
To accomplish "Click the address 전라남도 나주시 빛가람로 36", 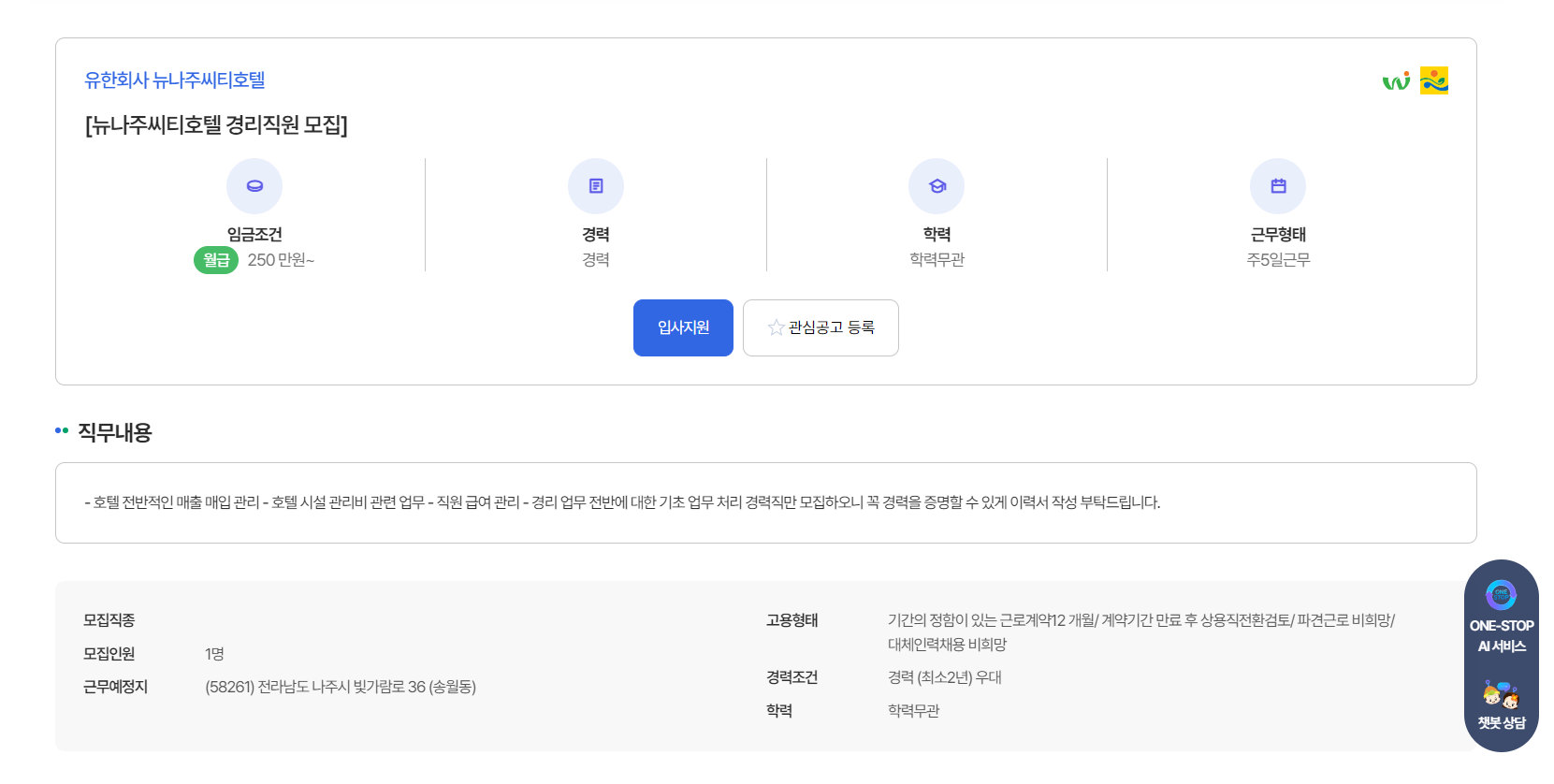I will [x=341, y=687].
